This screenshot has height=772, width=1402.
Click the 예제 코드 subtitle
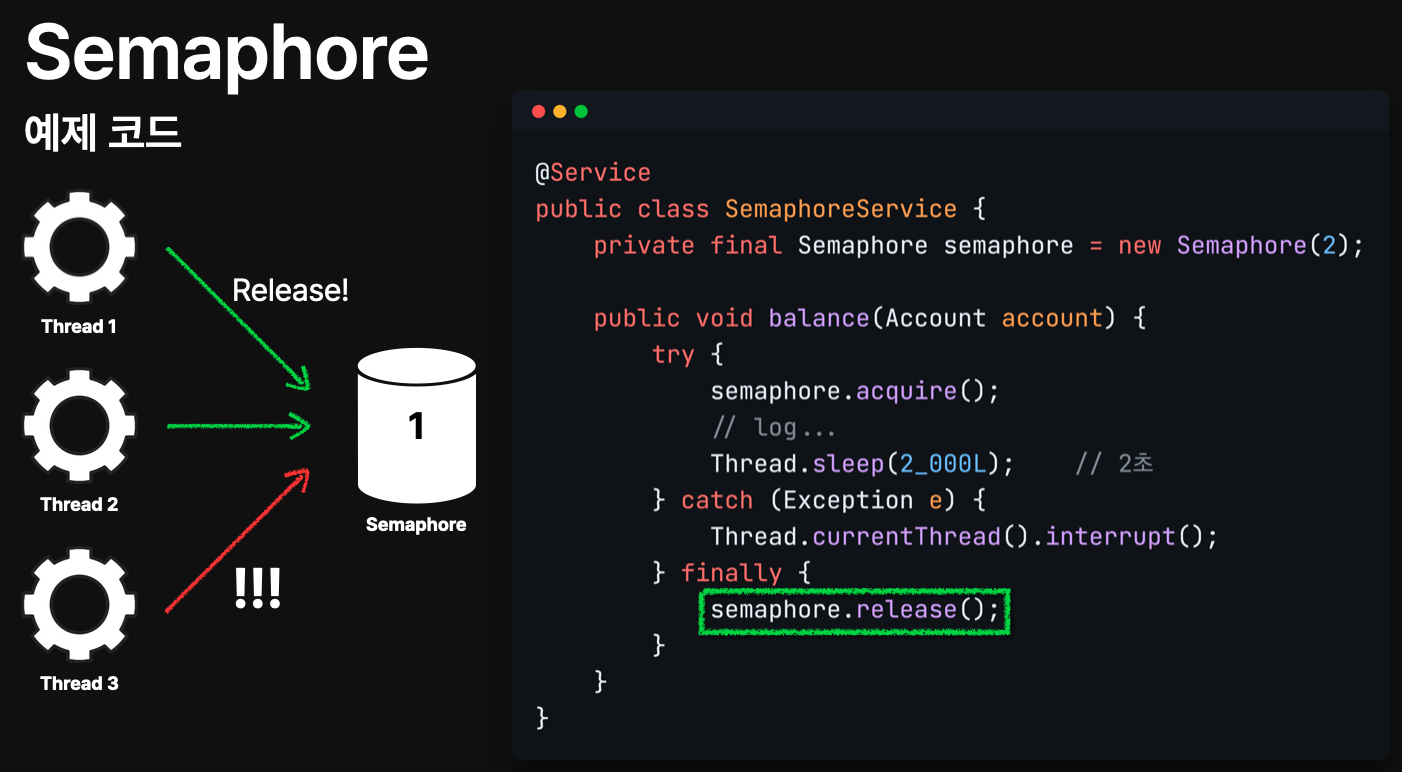click(103, 133)
